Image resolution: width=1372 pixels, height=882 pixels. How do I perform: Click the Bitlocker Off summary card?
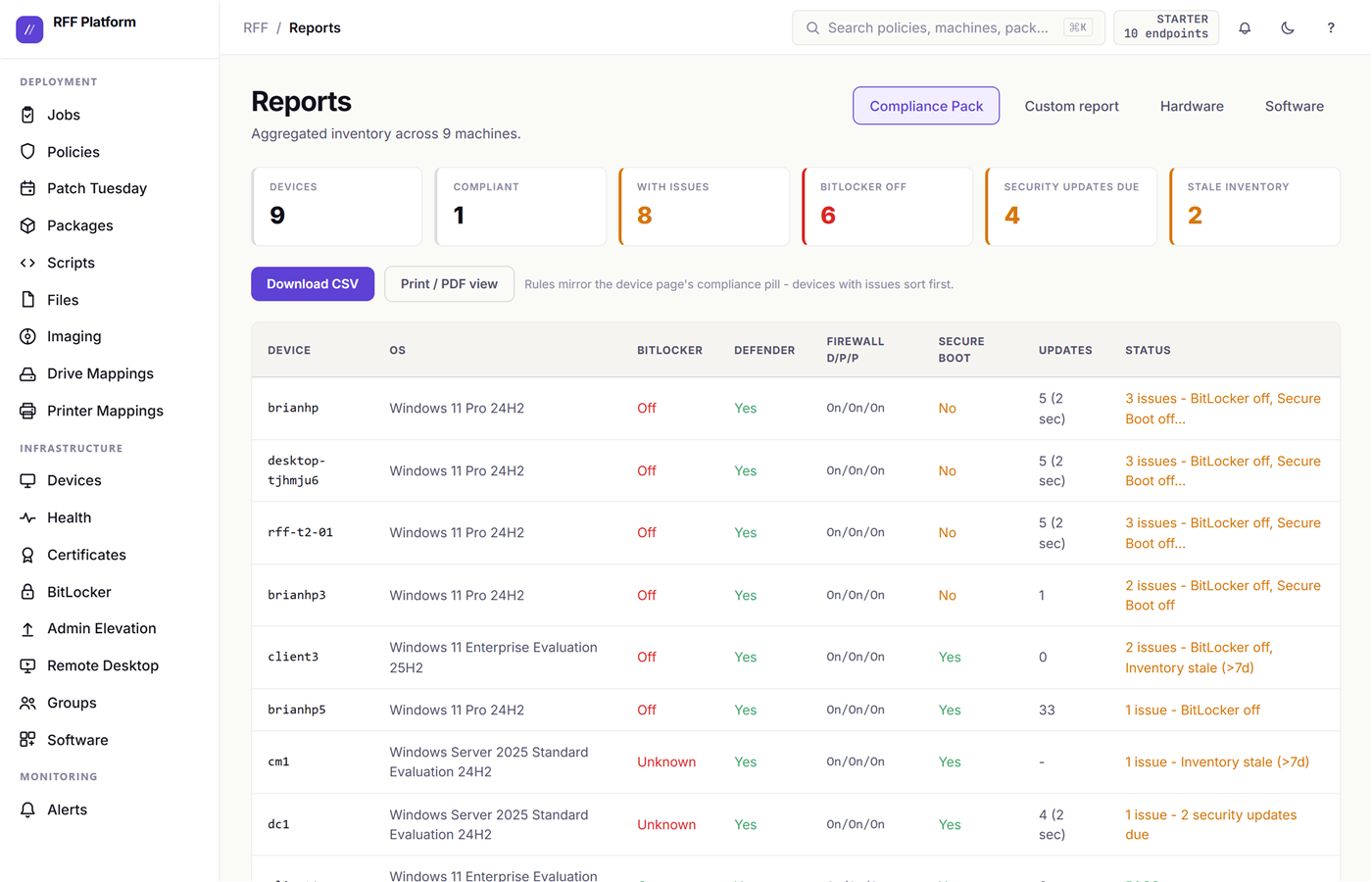(888, 206)
